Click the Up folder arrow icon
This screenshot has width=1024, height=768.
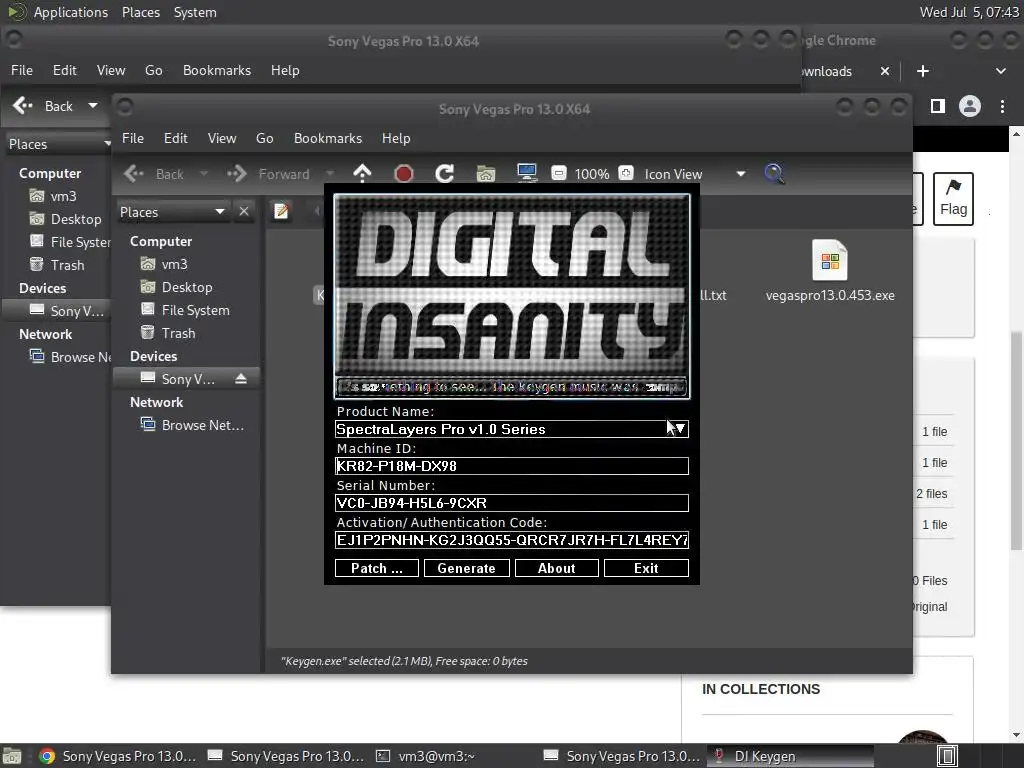pyautogui.click(x=362, y=174)
